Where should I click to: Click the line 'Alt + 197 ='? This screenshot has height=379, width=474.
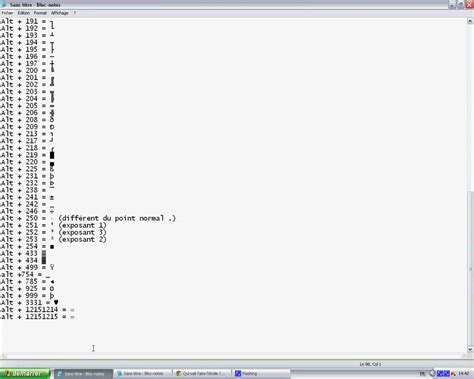tap(27, 64)
